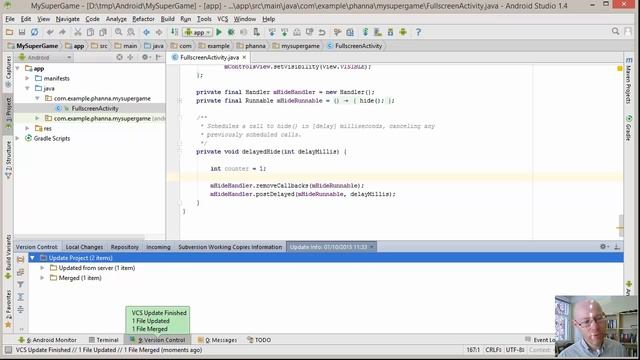Screen dimensions: 640x360
Task: Expand the manifests folder
Action: (x=27, y=78)
